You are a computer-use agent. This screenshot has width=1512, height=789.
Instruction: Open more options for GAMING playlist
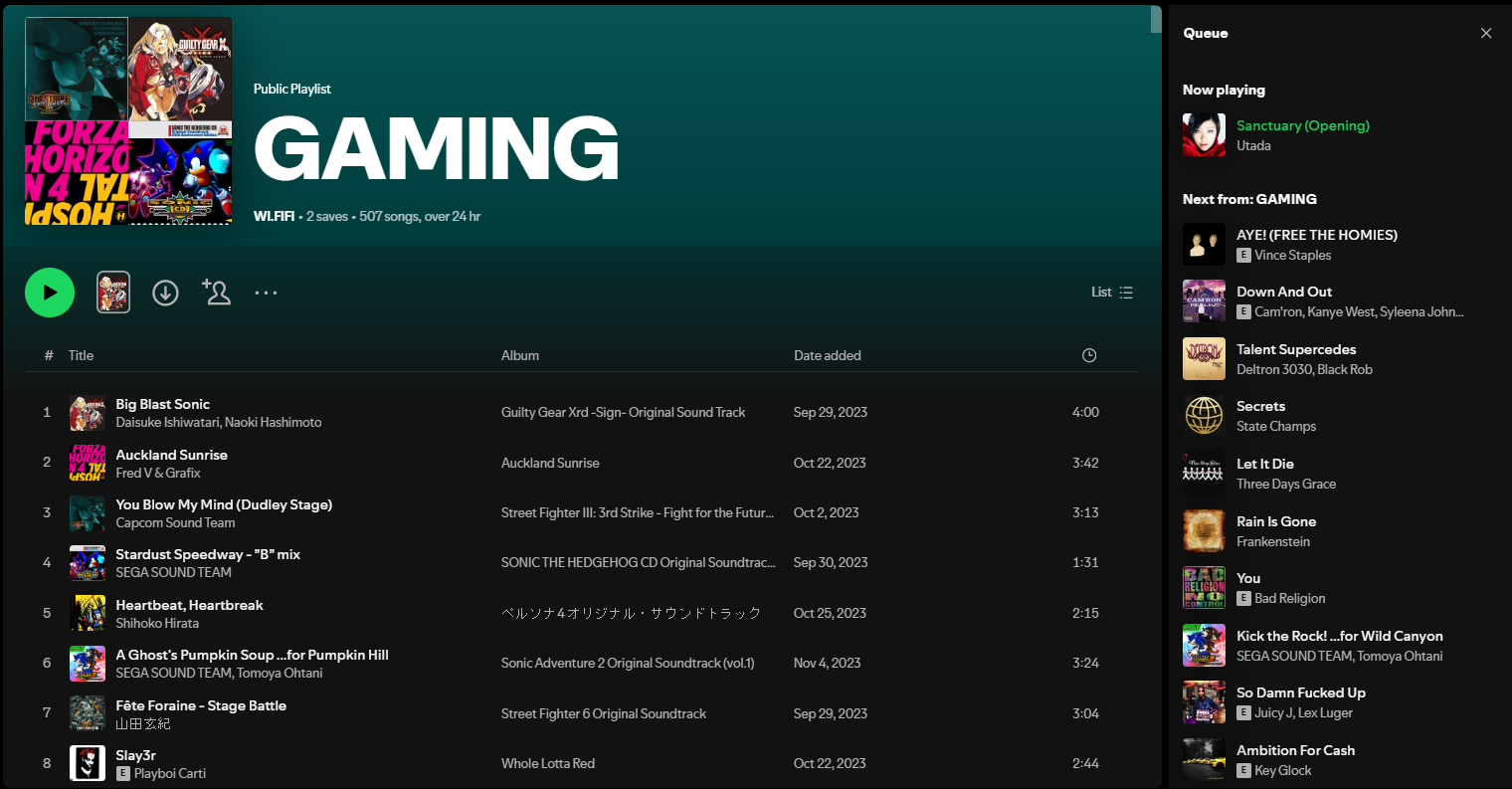(266, 293)
